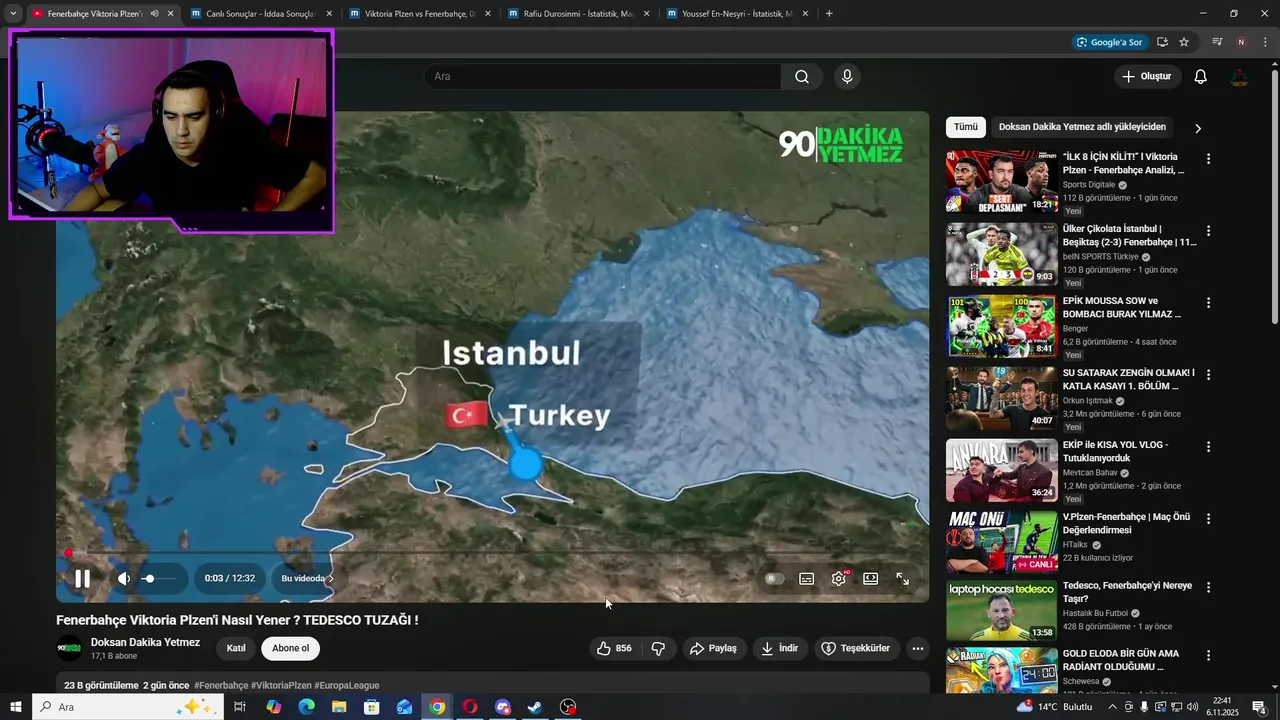Open options for 'İLK 8 İÇİN KİLİT' video
Image resolution: width=1280 pixels, height=720 pixels.
[1208, 159]
